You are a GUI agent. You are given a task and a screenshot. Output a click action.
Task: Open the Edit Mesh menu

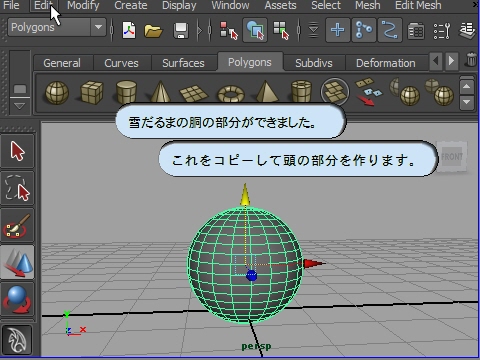418,5
